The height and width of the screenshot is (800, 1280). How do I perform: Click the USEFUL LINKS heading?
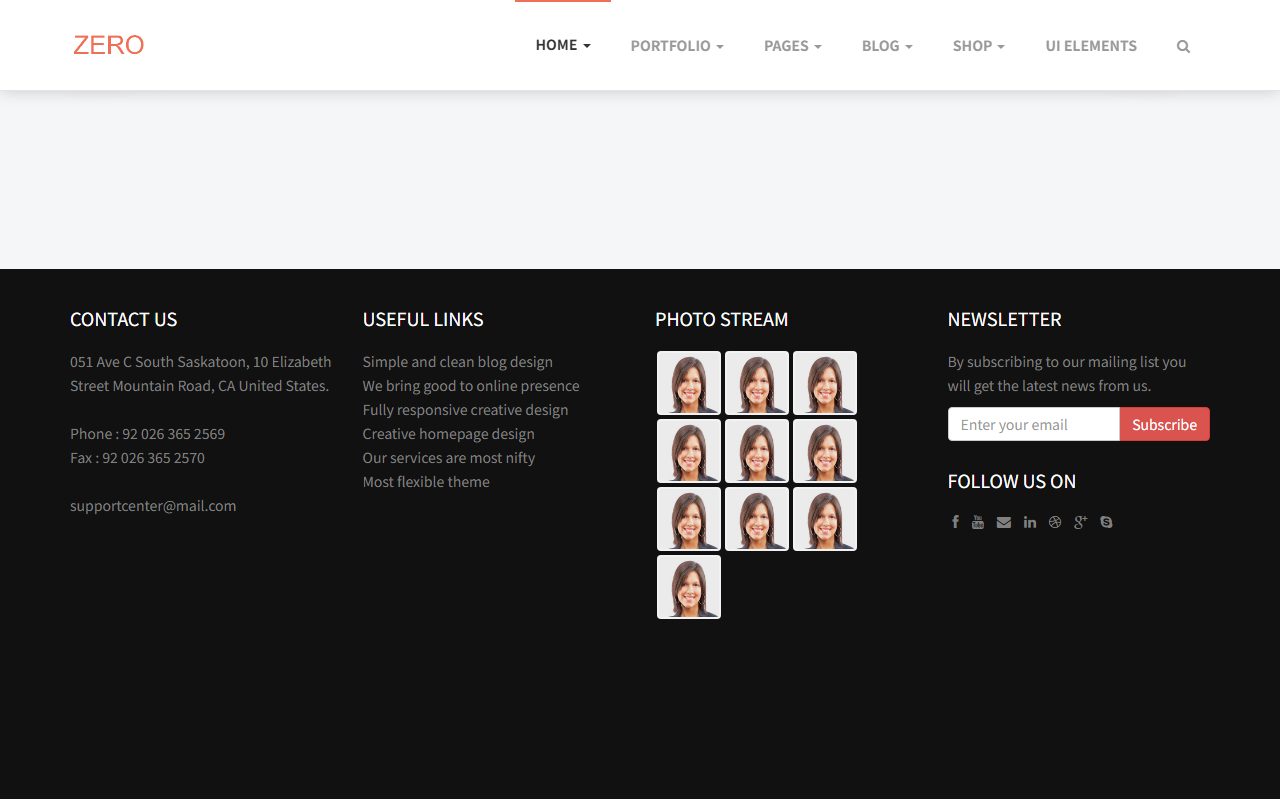click(423, 320)
